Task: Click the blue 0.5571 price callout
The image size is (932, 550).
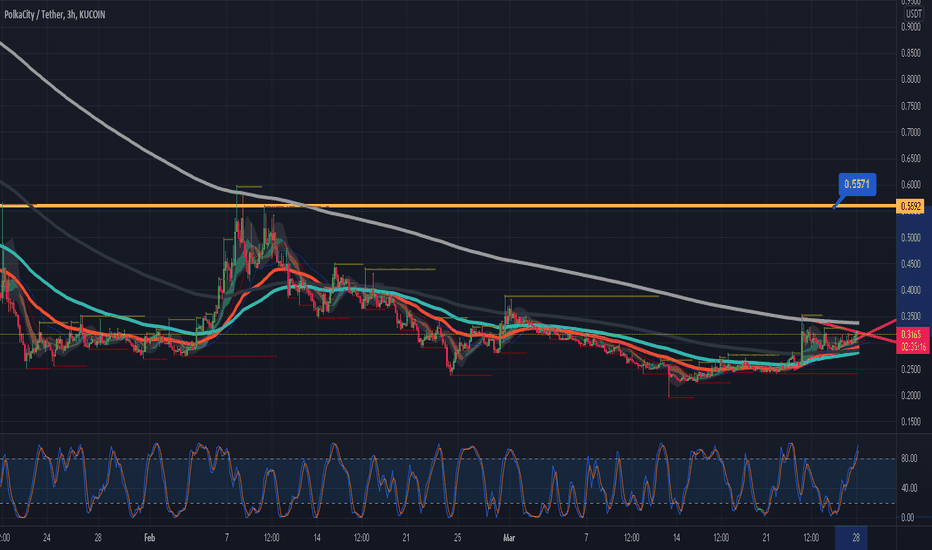Action: click(857, 184)
